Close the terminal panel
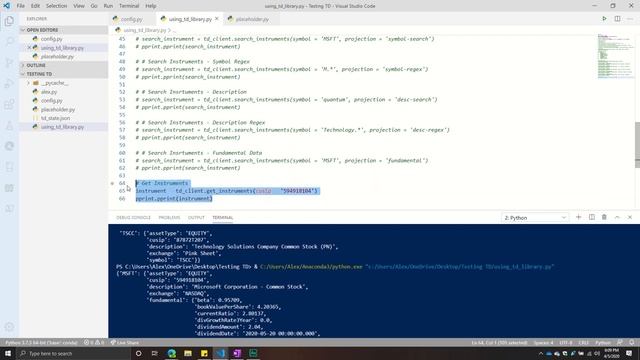This screenshot has width=640, height=360. click(630, 217)
